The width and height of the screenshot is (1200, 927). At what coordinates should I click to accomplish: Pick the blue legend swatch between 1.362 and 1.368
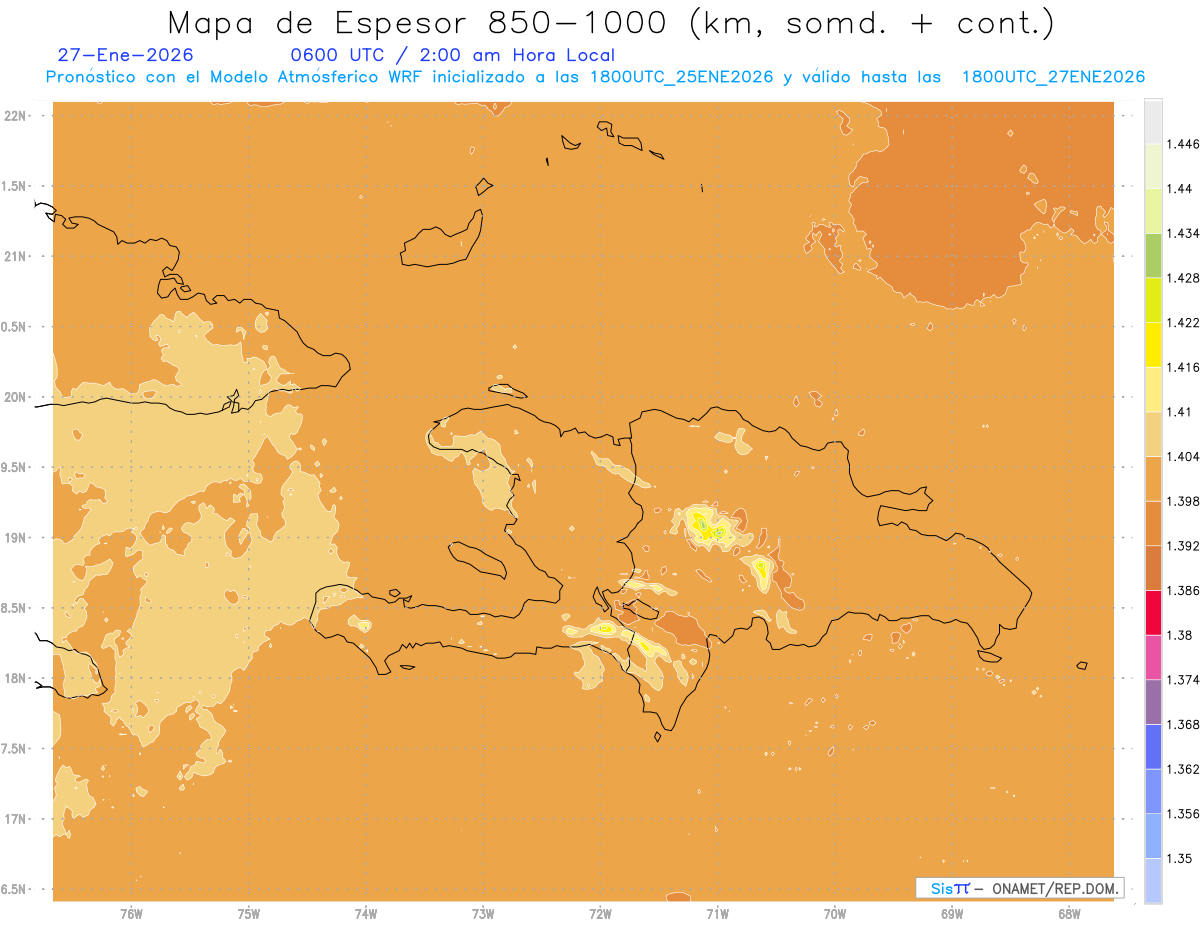tap(1153, 747)
